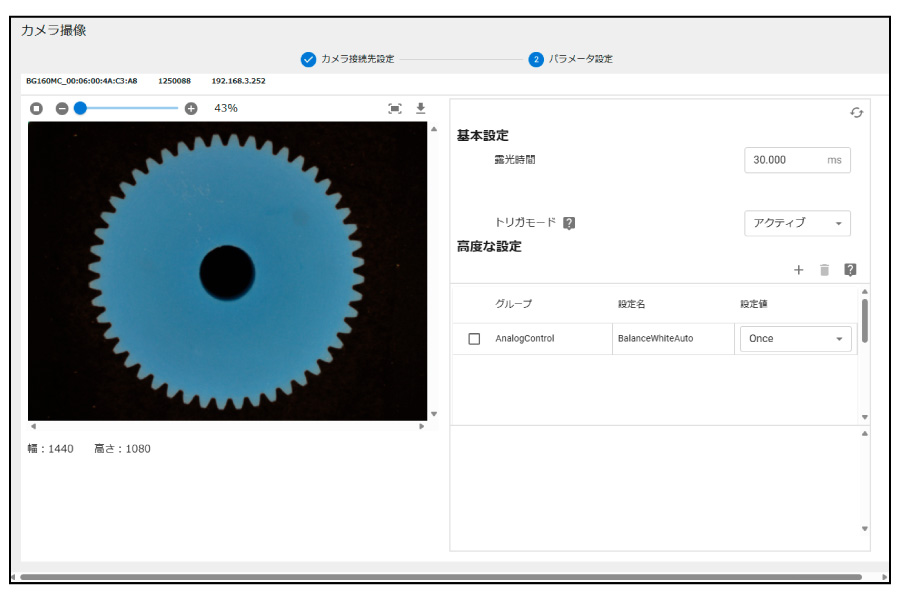
Task: Click the zoom in plus icon
Action: [191, 108]
